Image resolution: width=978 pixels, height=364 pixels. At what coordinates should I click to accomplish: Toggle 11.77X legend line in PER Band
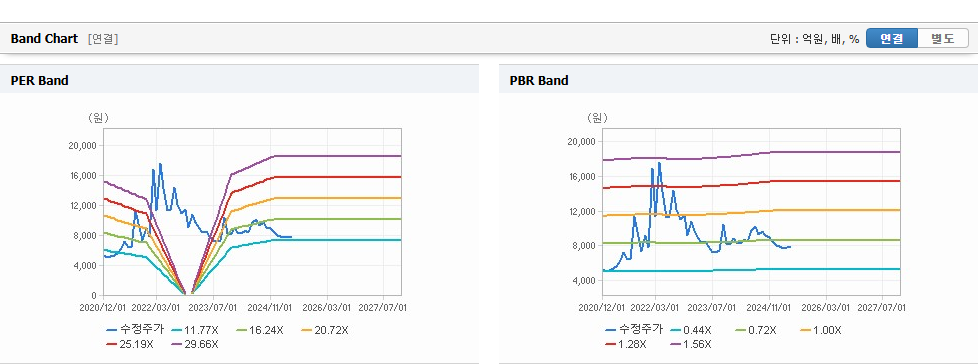[x=195, y=330]
